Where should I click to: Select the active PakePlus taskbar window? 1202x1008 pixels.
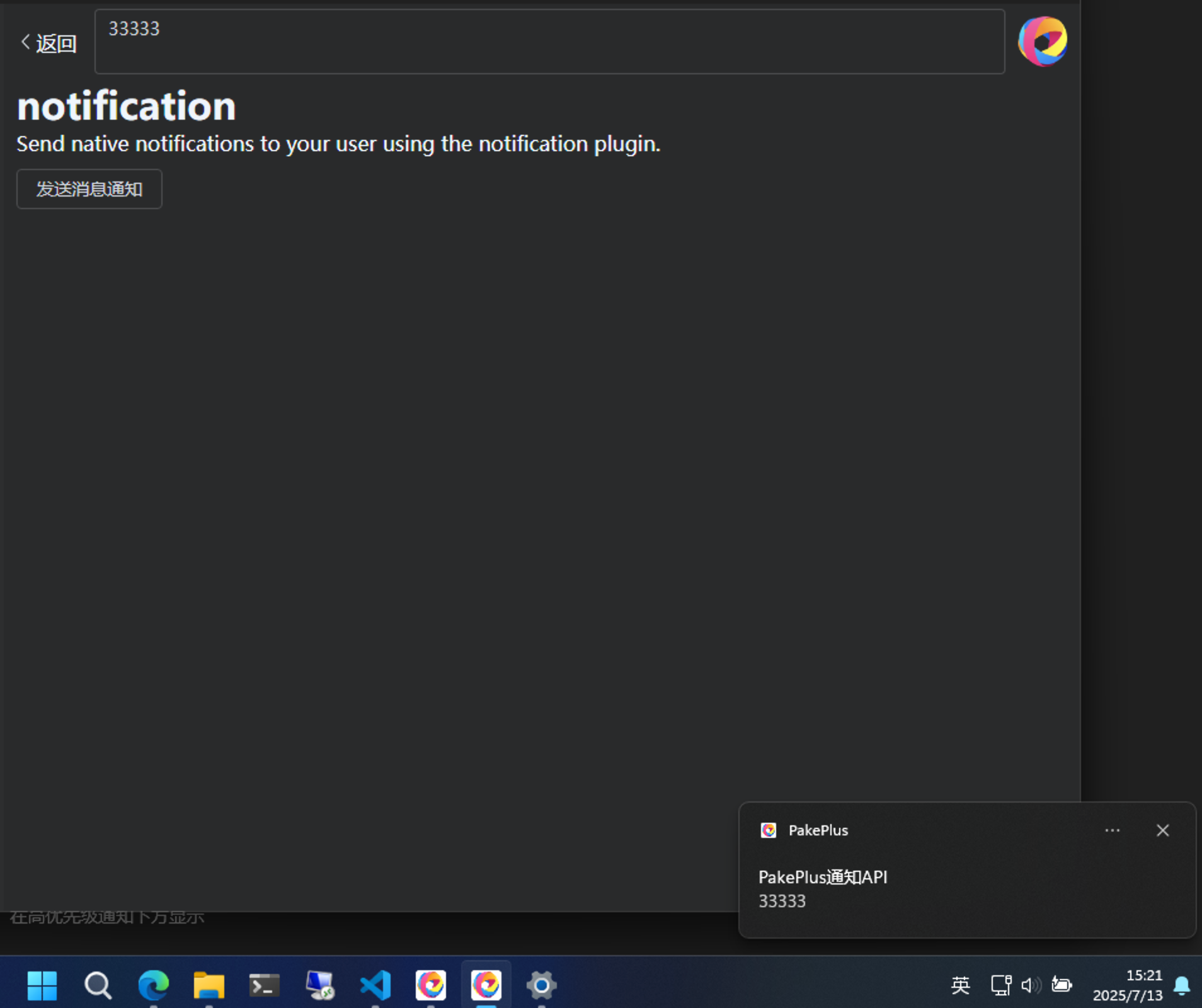click(486, 985)
